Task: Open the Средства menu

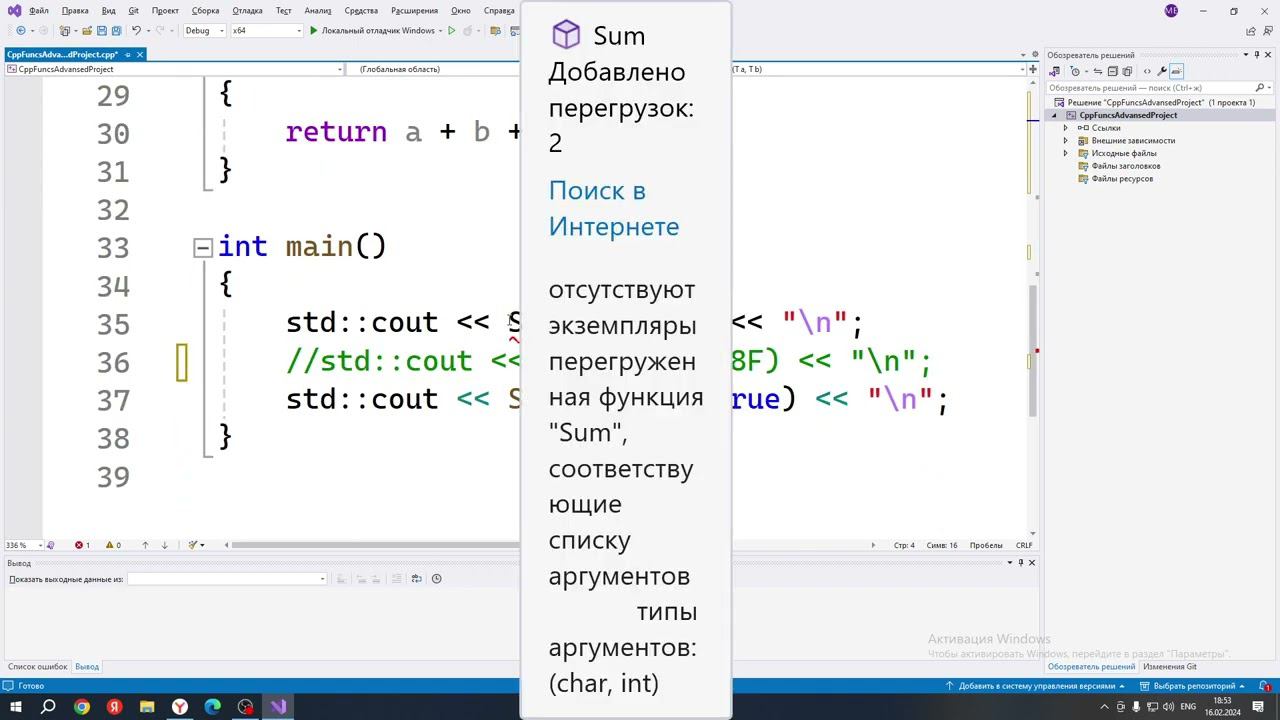Action: [x=361, y=11]
